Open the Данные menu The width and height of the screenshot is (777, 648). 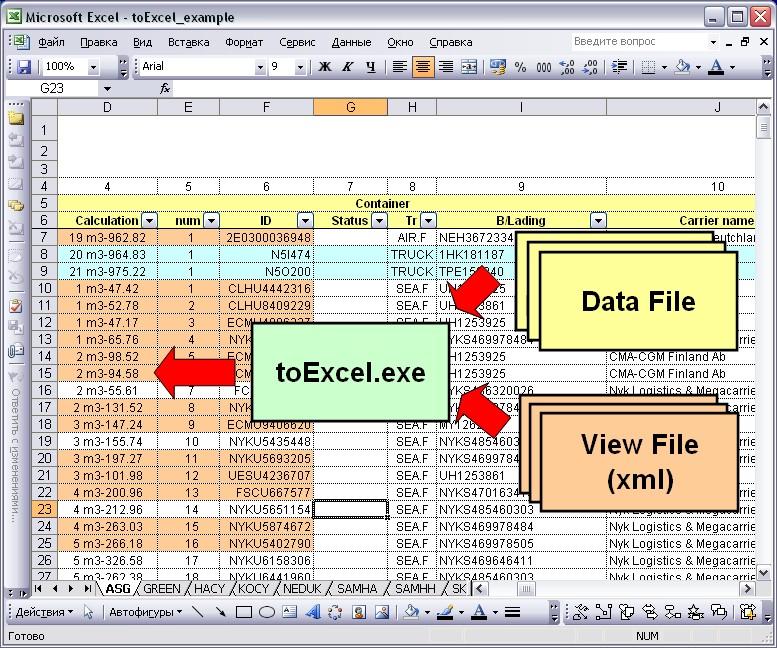point(351,42)
